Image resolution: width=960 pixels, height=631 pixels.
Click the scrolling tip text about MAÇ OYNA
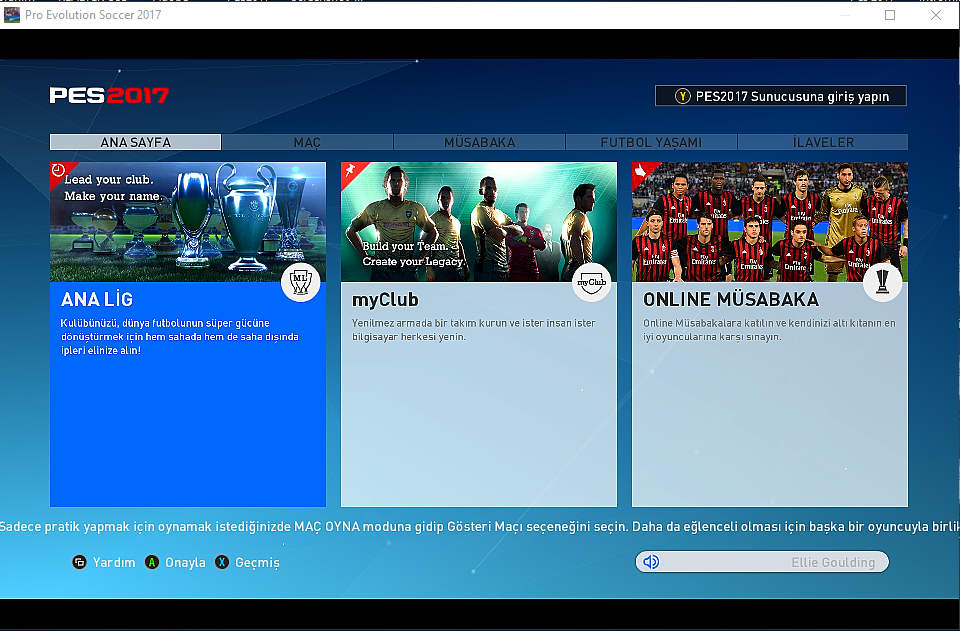[480, 526]
